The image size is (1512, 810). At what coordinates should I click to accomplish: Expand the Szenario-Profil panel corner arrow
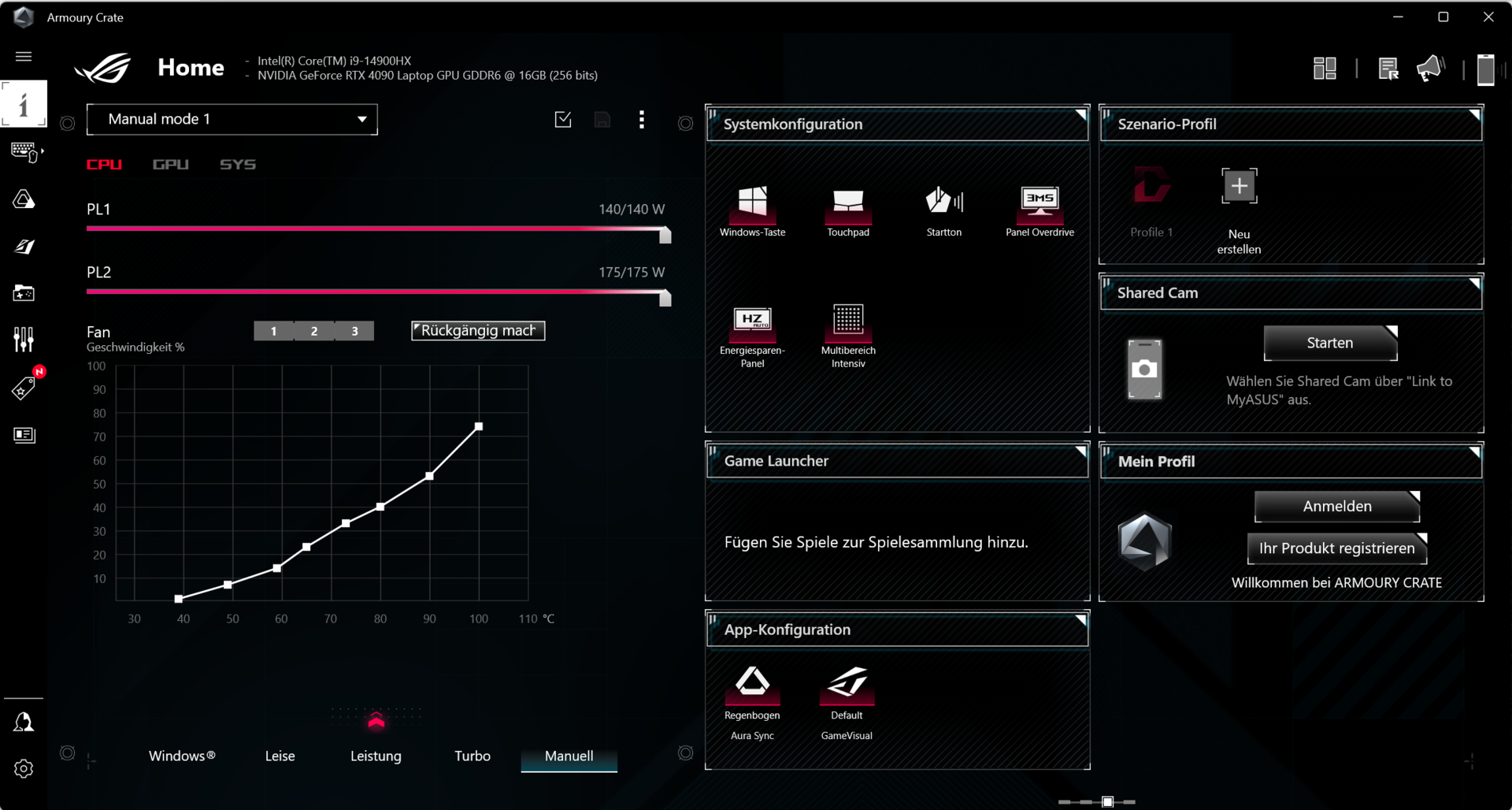(x=1474, y=115)
